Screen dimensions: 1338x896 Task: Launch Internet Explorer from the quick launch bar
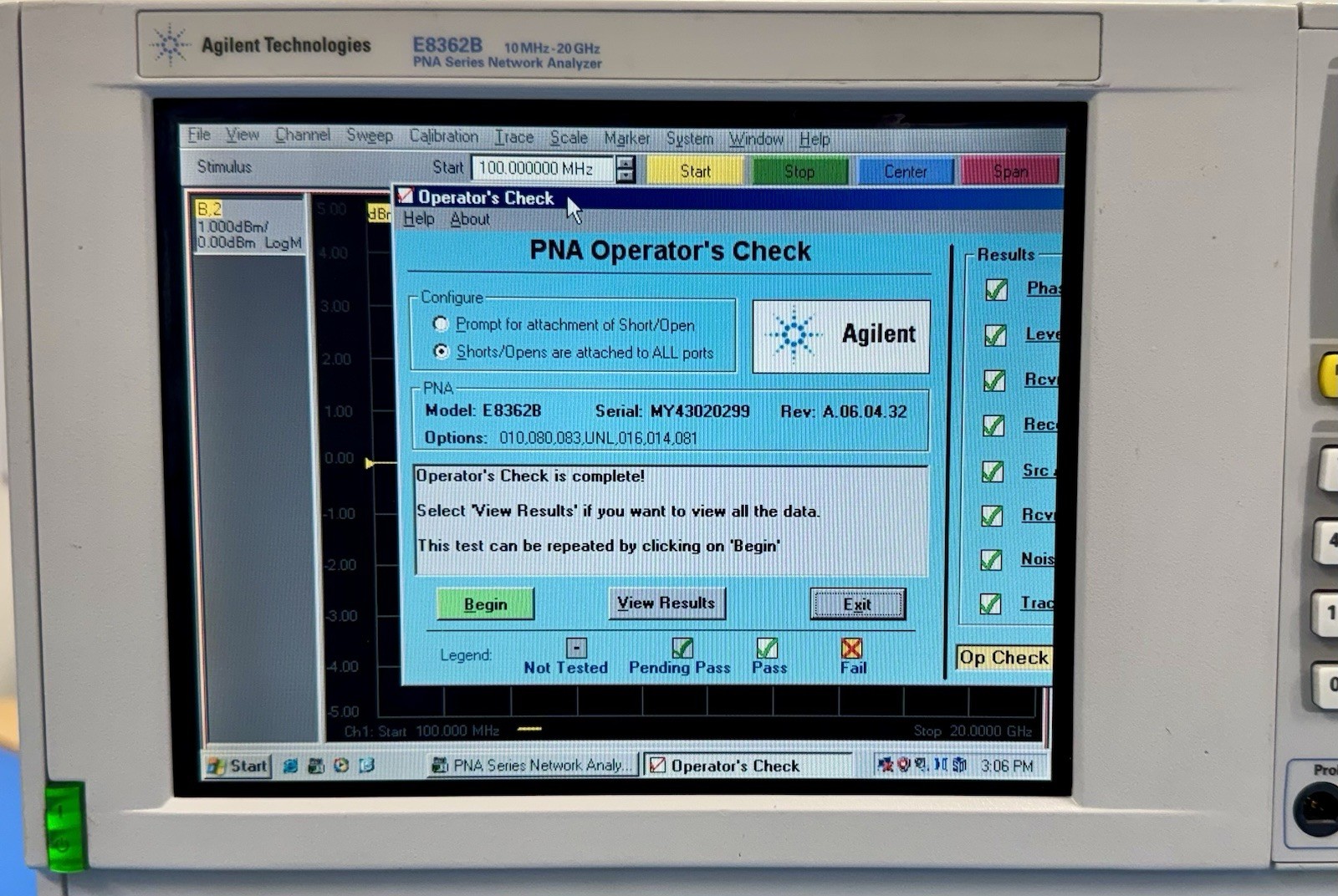coord(290,765)
